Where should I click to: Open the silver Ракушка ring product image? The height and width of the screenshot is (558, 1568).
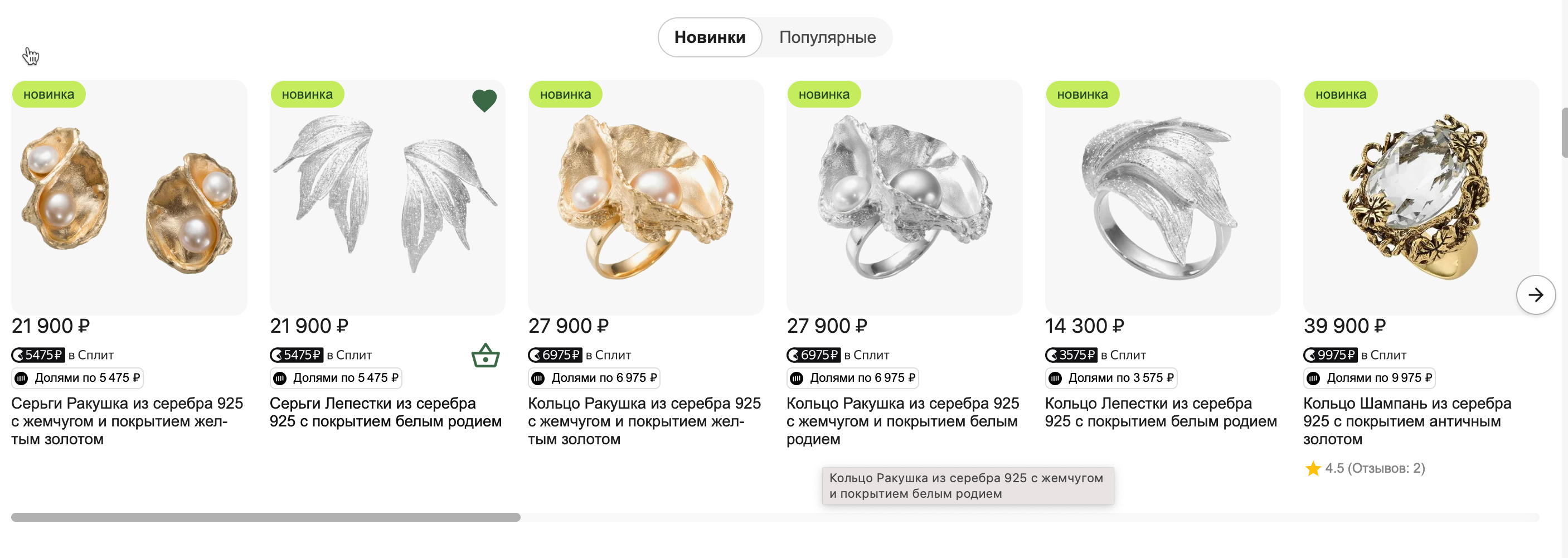[904, 198]
